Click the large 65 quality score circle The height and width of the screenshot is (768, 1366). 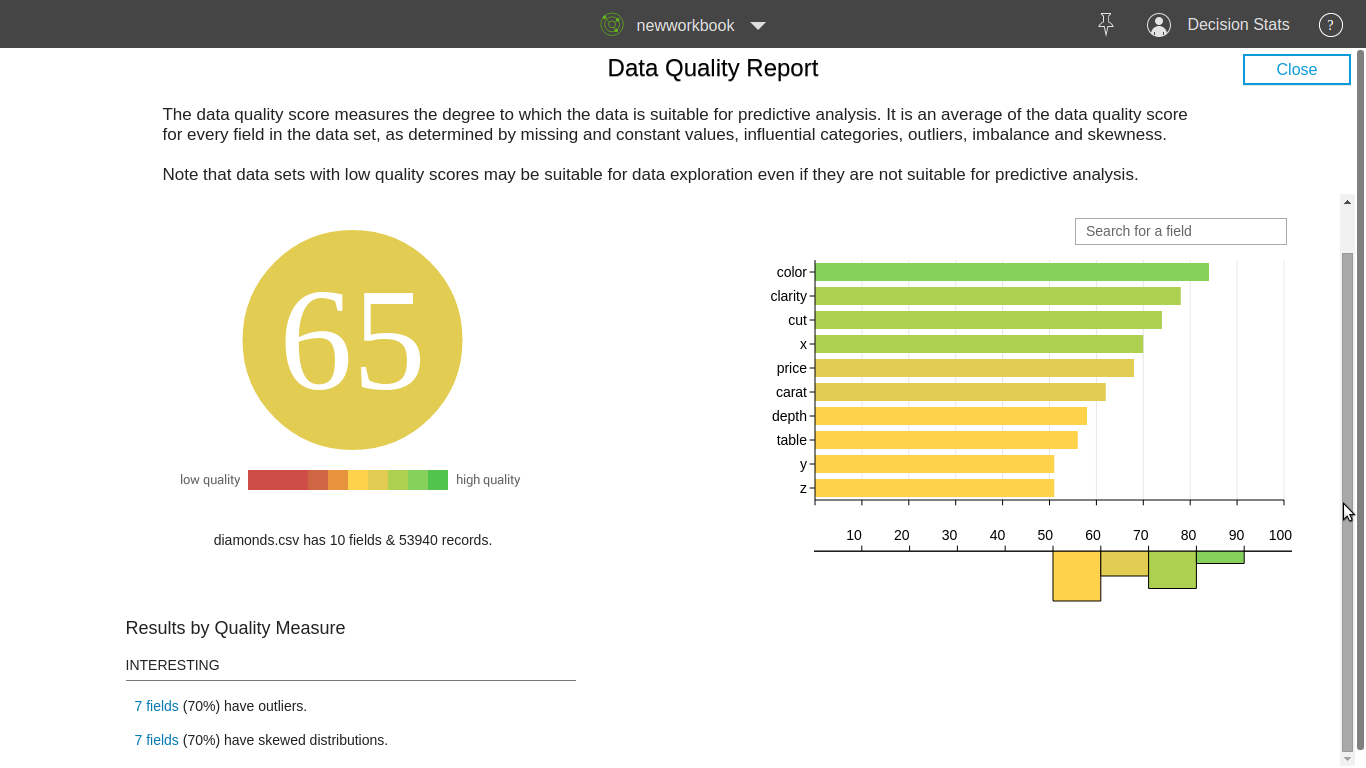pyautogui.click(x=352, y=340)
